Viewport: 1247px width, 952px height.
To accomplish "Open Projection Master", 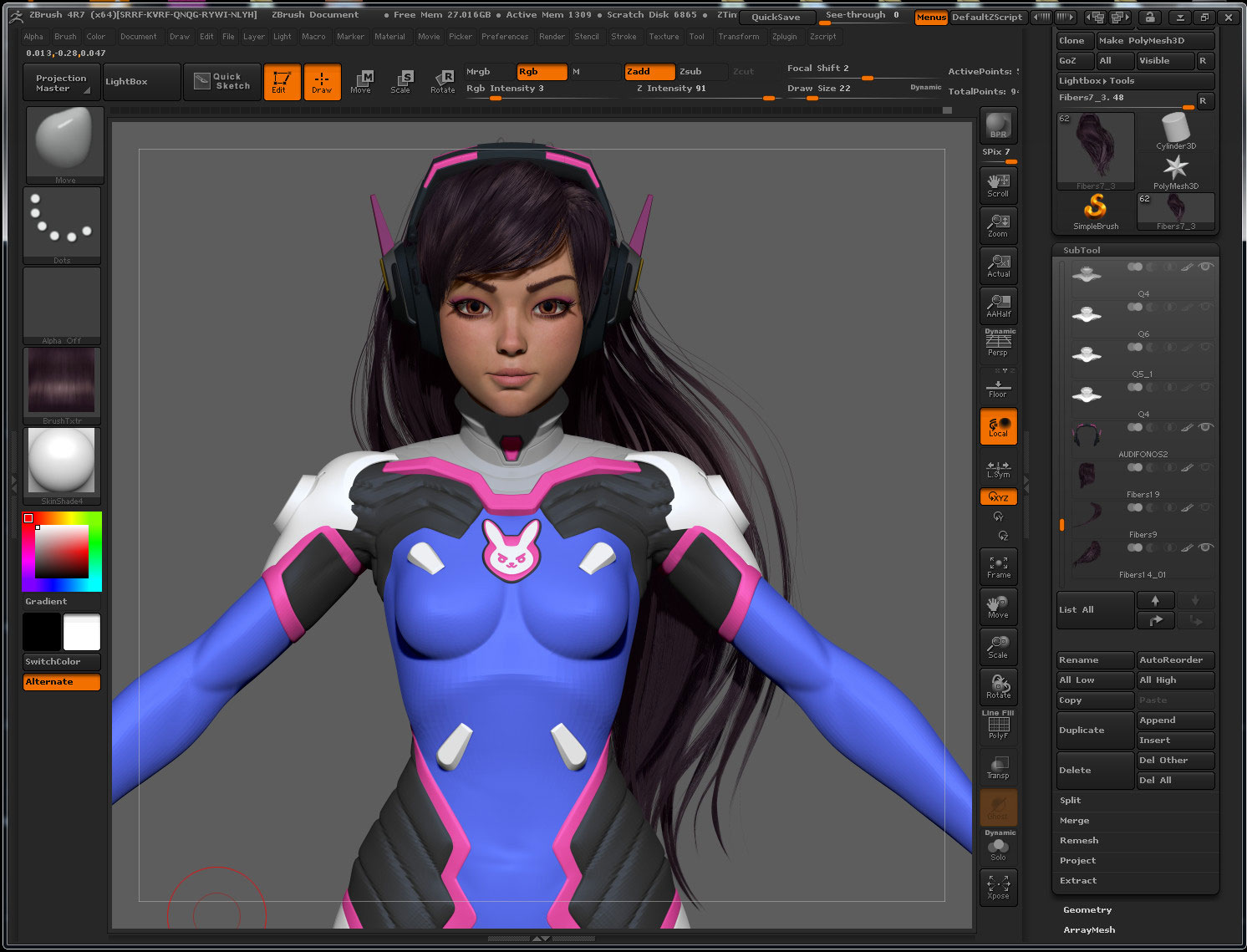I will 62,82.
